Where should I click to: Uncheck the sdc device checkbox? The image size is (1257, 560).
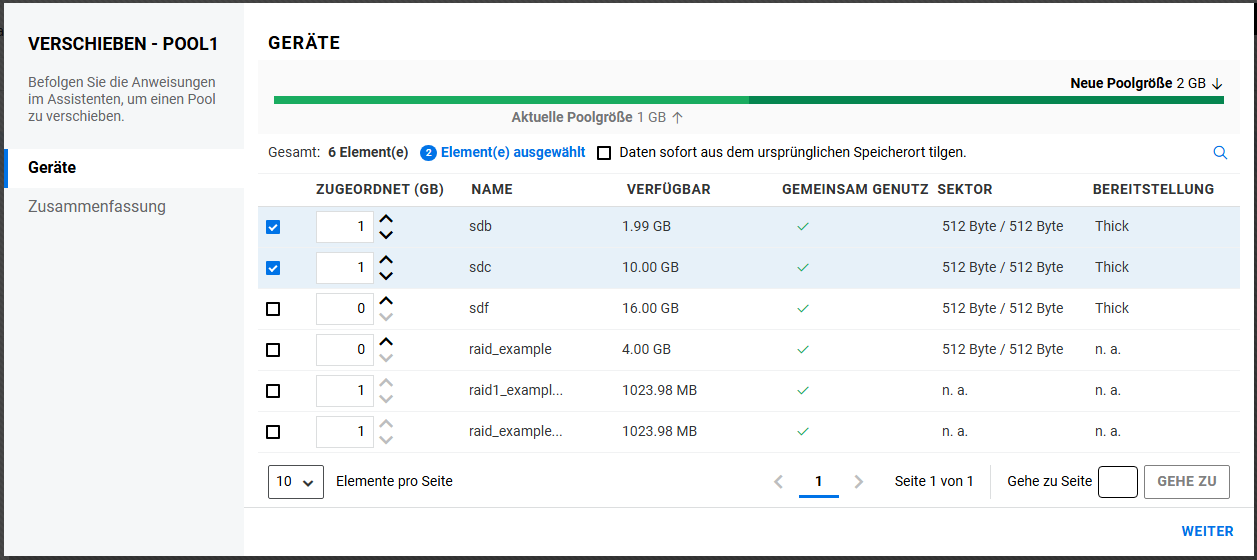click(x=273, y=268)
